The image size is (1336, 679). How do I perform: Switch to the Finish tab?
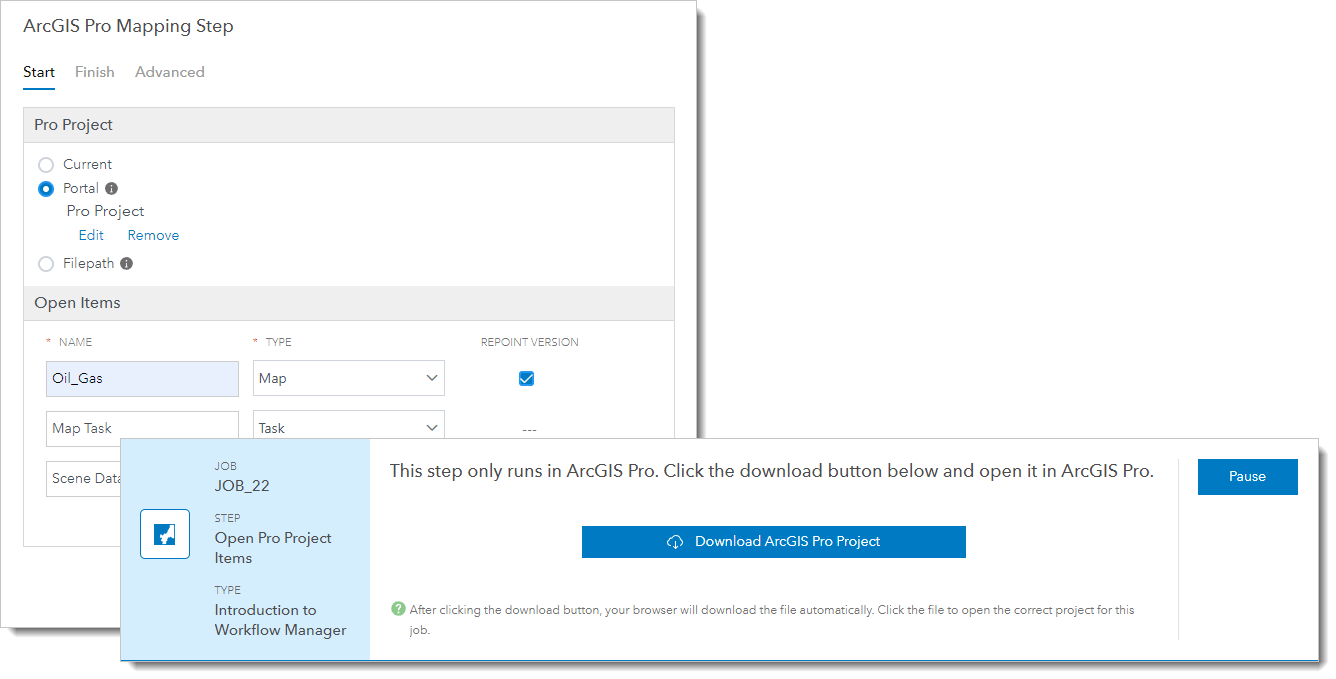pos(94,71)
